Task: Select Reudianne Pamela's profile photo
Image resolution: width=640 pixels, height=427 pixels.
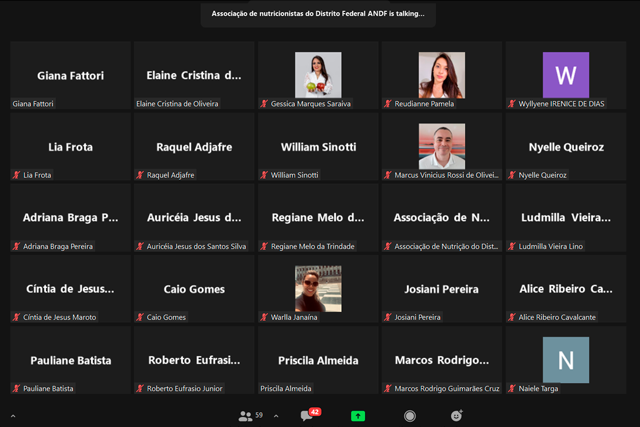Action: pyautogui.click(x=441, y=75)
